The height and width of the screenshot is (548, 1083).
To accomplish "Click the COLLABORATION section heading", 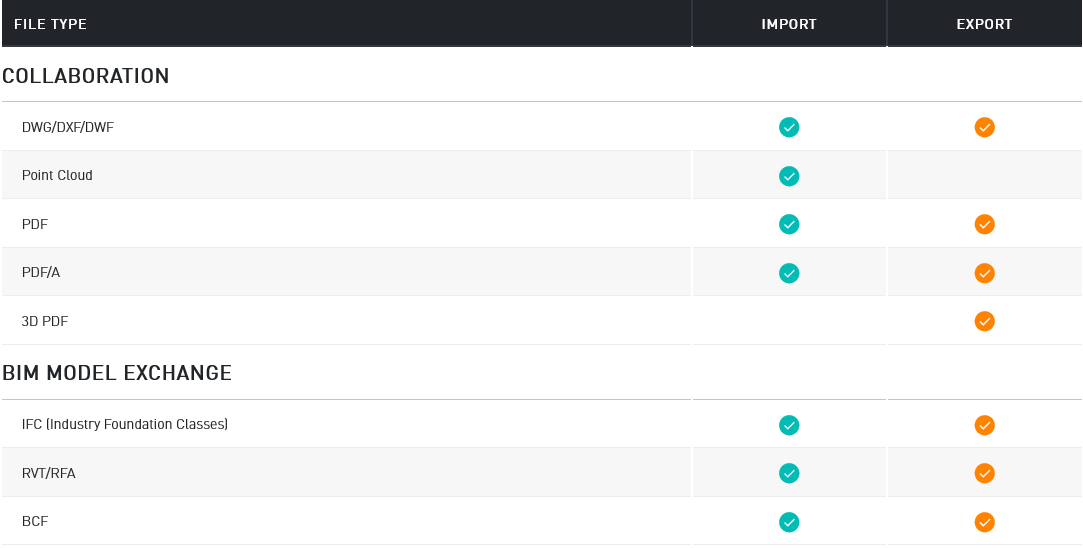I will tap(86, 76).
